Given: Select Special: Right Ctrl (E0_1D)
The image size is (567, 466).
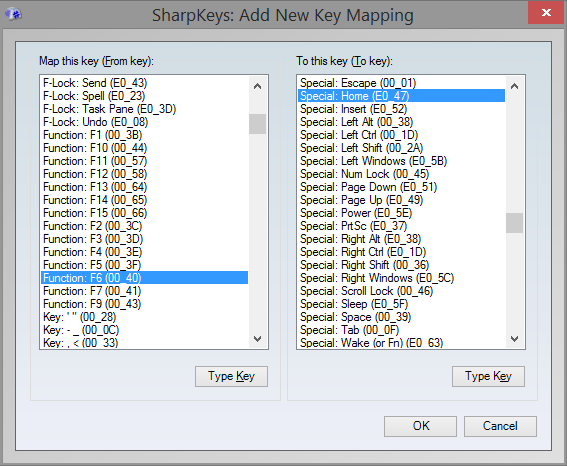Looking at the screenshot, I should [x=401, y=252].
